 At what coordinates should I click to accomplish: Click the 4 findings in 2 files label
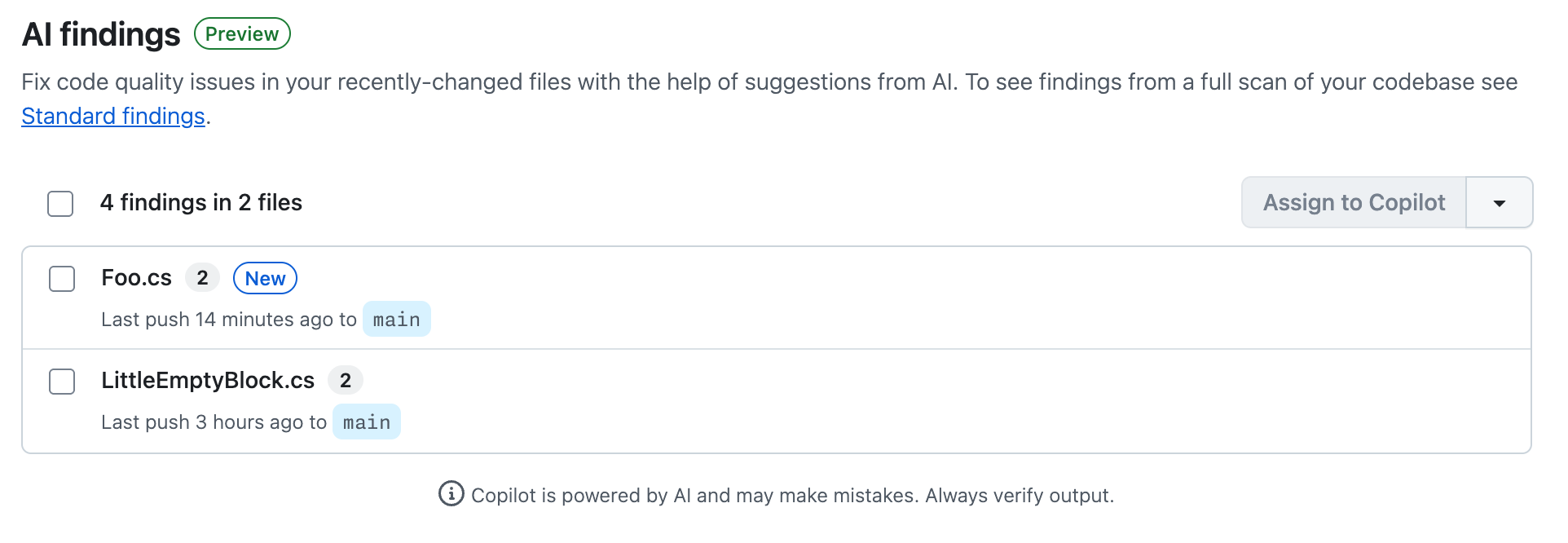(201, 203)
